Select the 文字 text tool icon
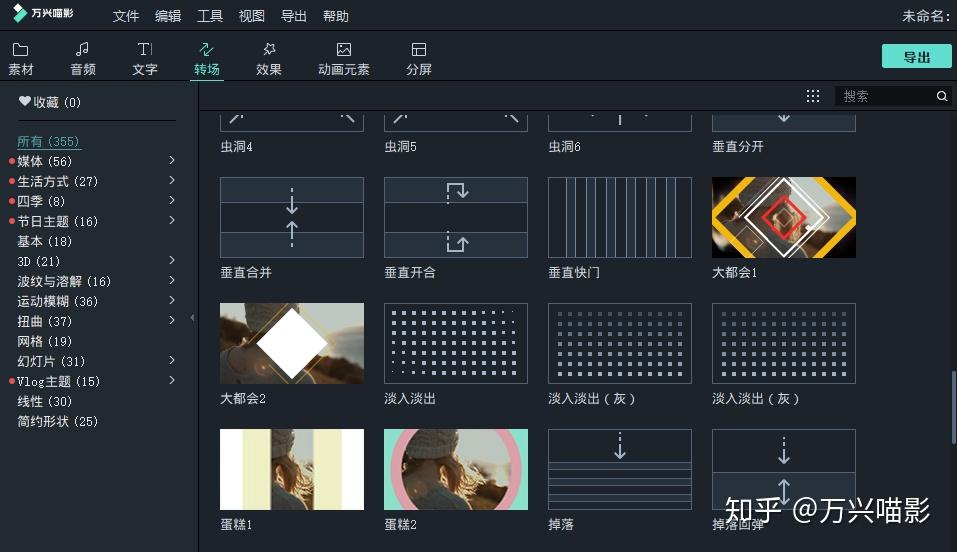 click(145, 49)
